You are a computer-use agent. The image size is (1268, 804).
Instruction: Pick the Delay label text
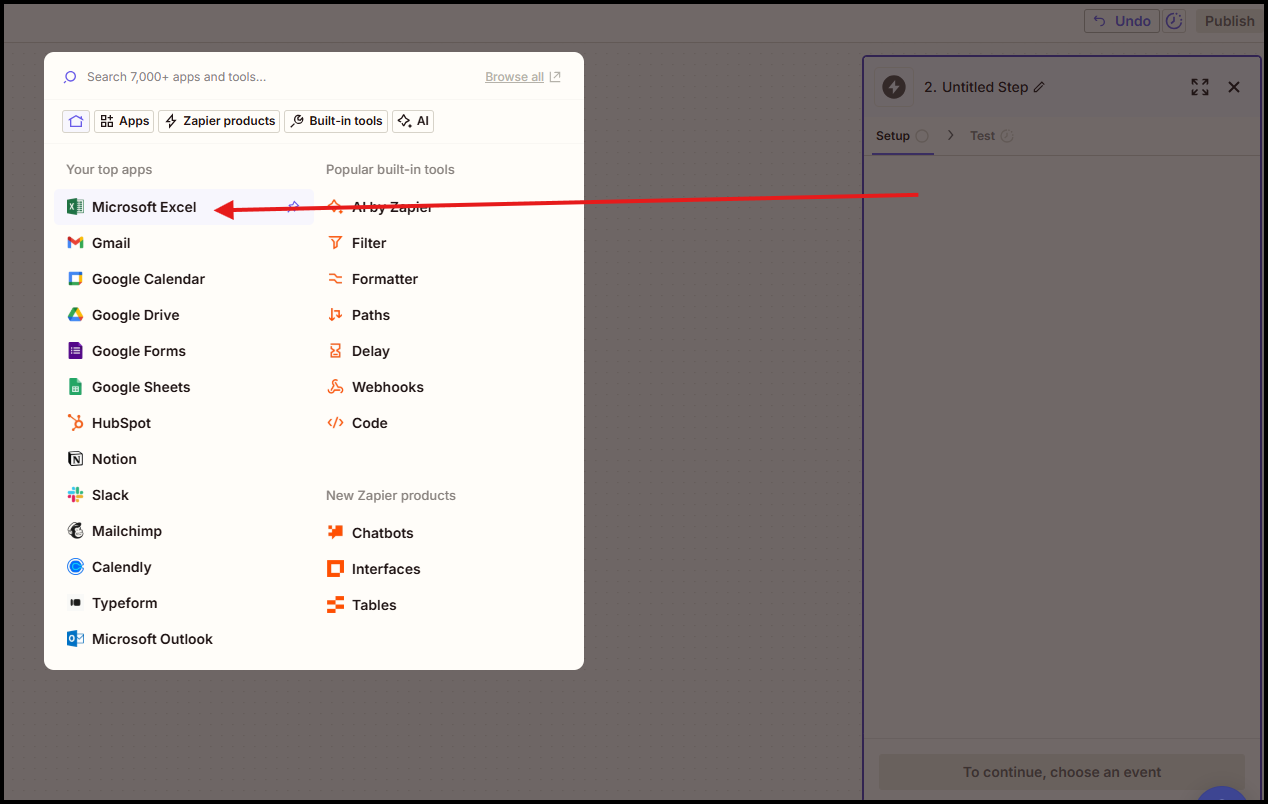click(x=371, y=351)
